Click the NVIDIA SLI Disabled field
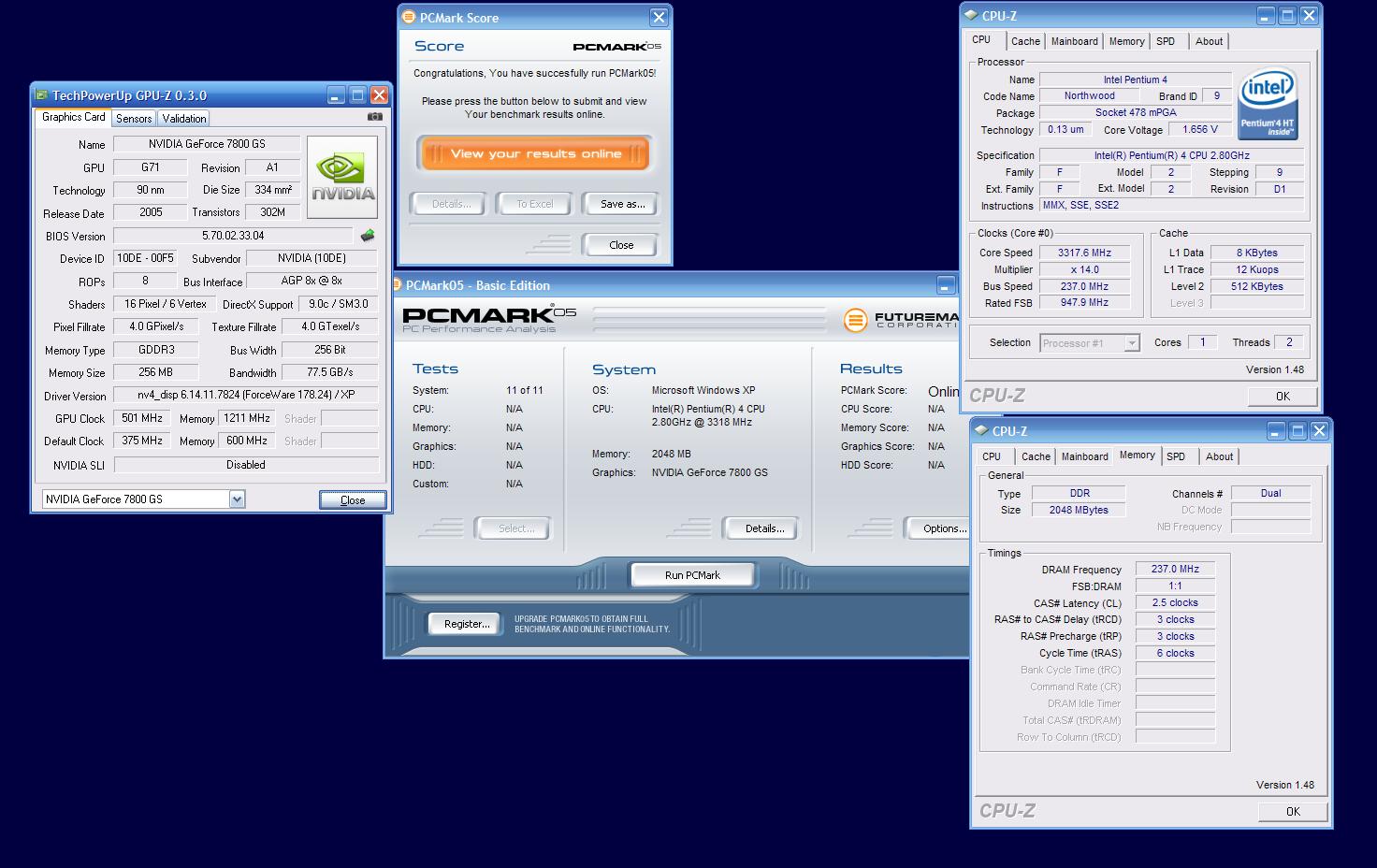Viewport: 1377px width, 868px height. pyautogui.click(x=246, y=465)
